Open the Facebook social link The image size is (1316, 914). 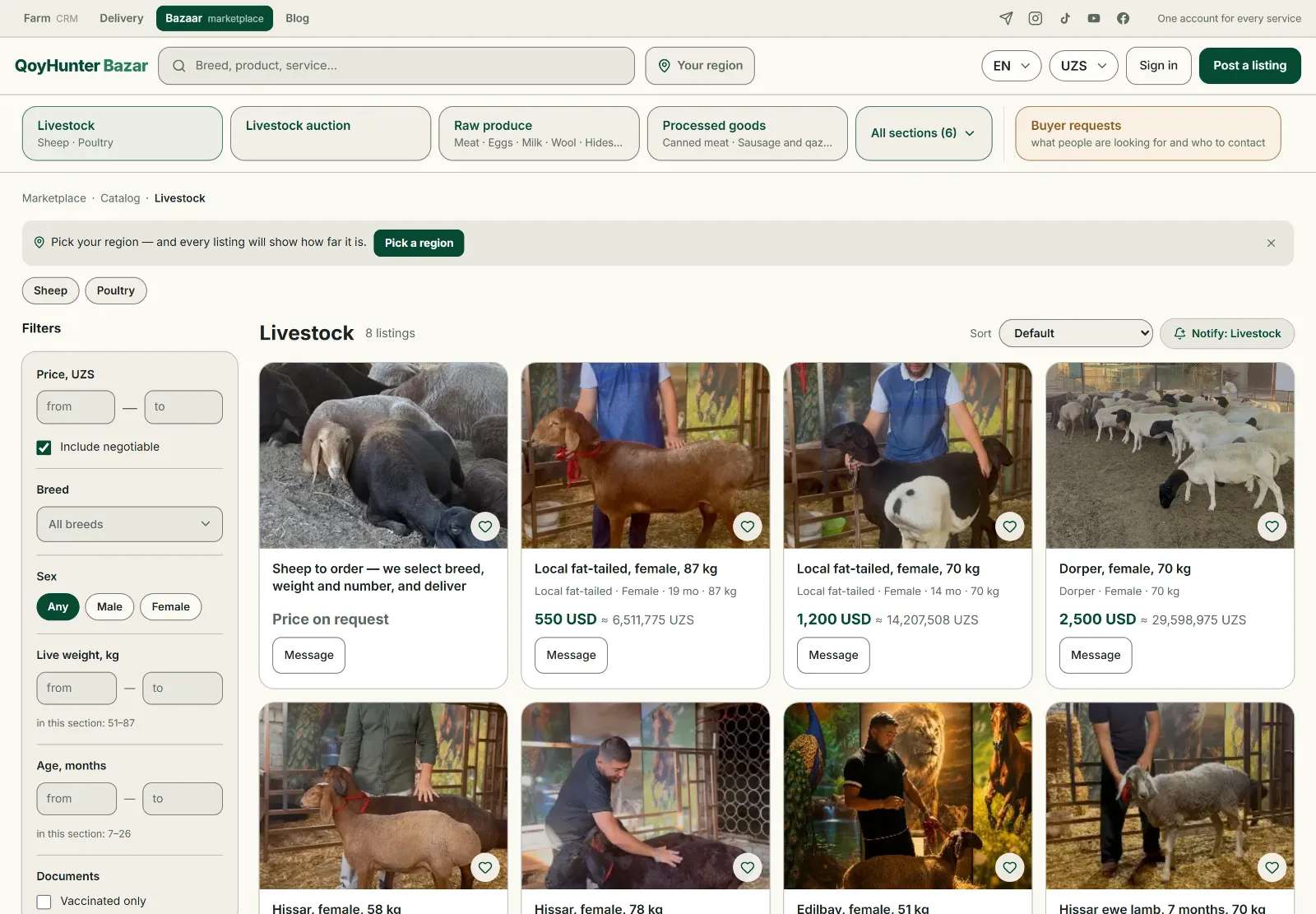click(1124, 18)
